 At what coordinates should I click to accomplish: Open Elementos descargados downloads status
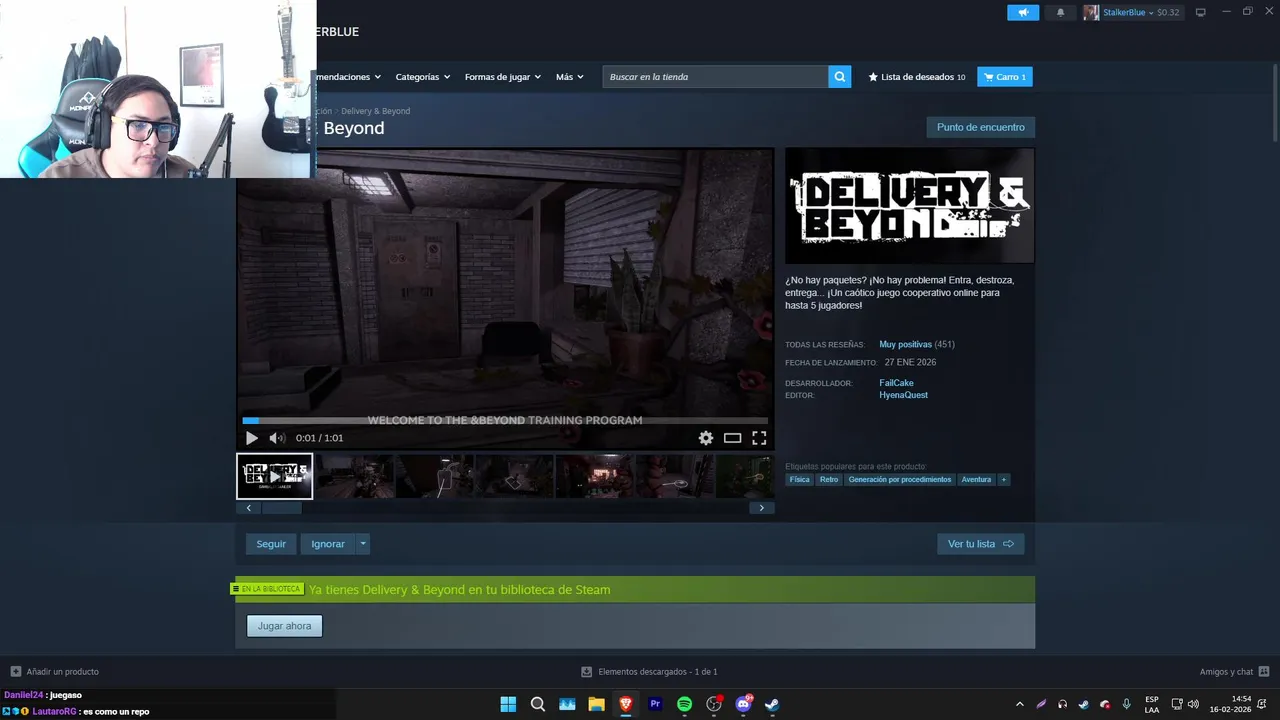[650, 672]
